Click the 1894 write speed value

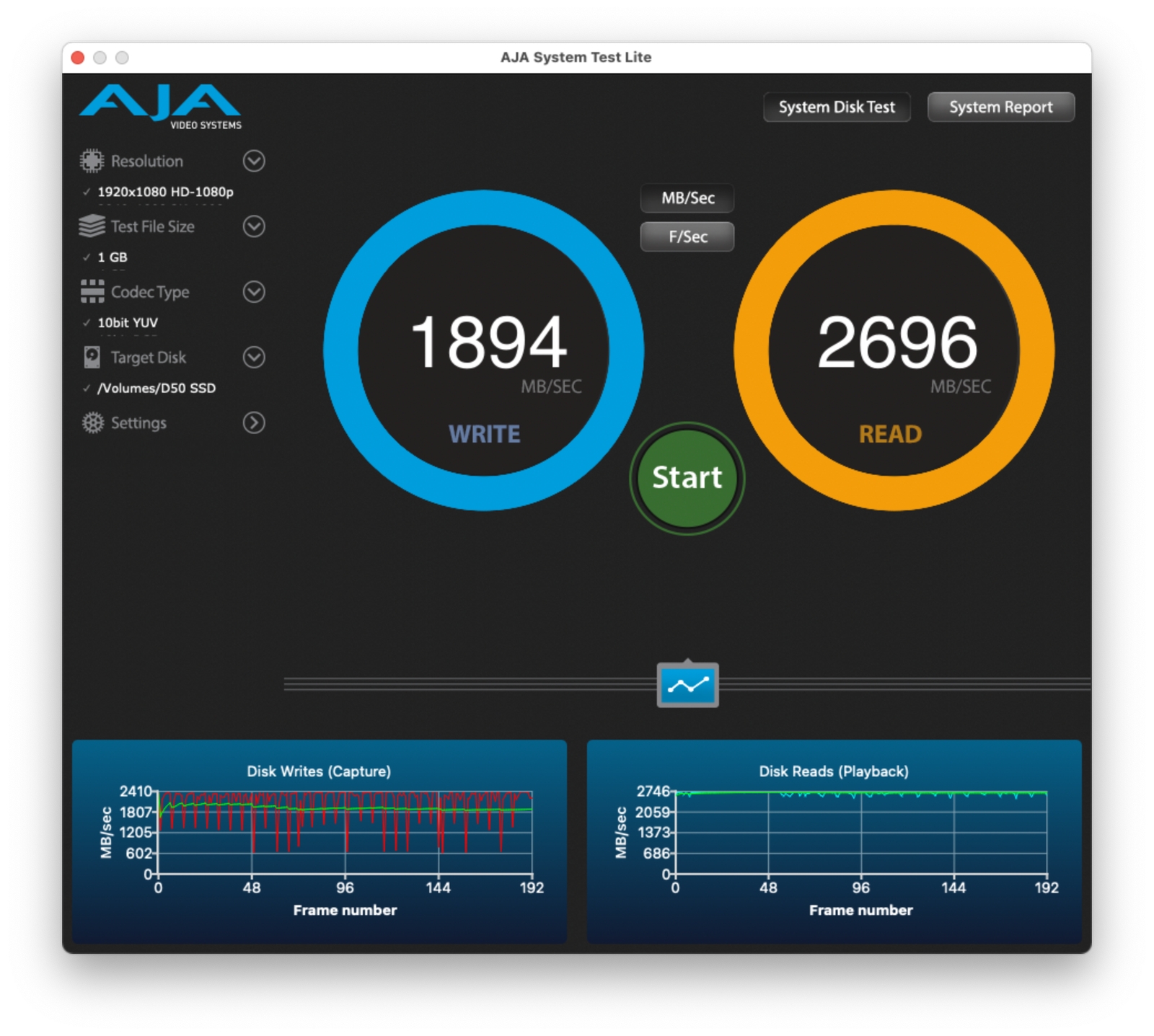(x=488, y=342)
